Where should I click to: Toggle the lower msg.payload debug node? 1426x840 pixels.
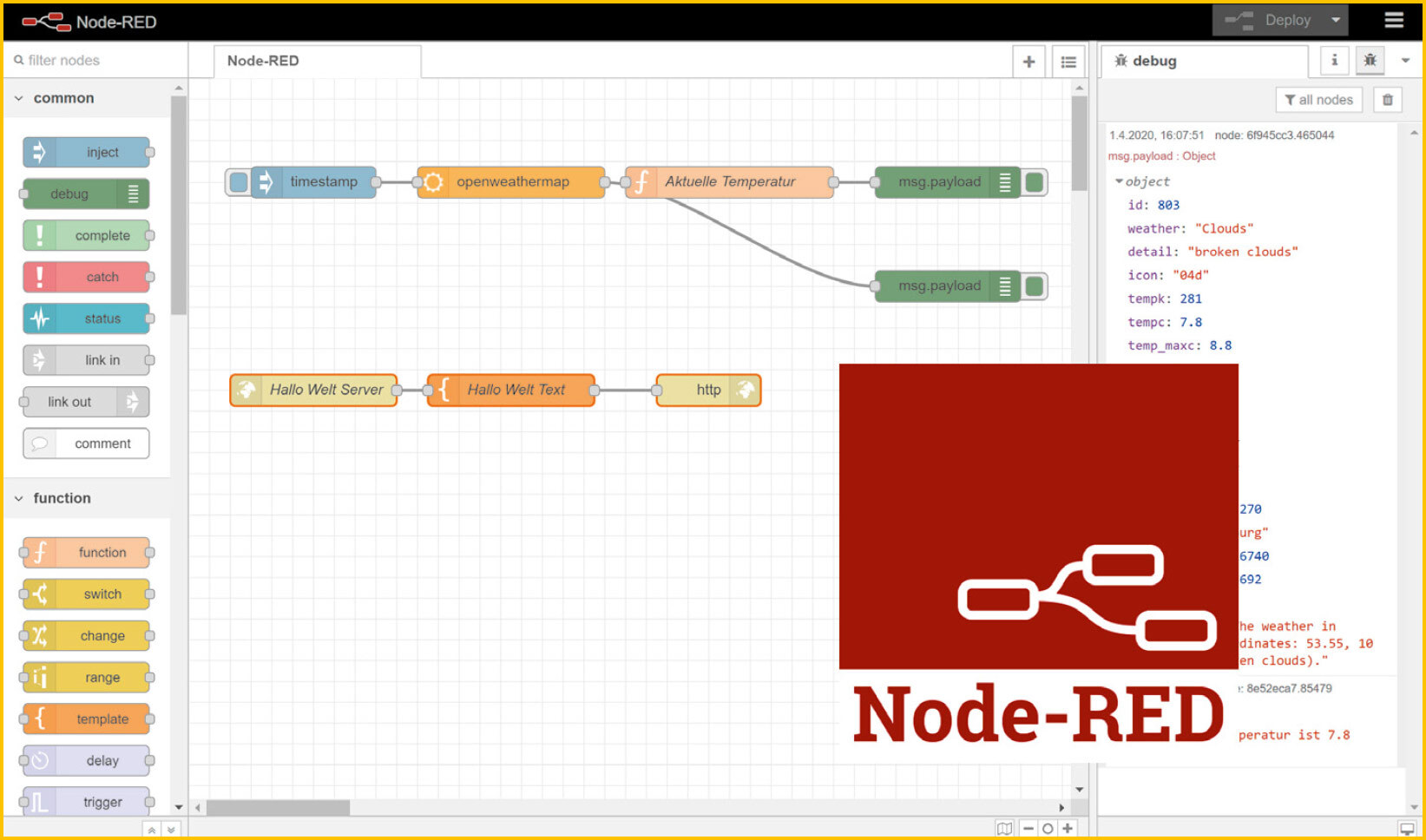(x=1035, y=286)
